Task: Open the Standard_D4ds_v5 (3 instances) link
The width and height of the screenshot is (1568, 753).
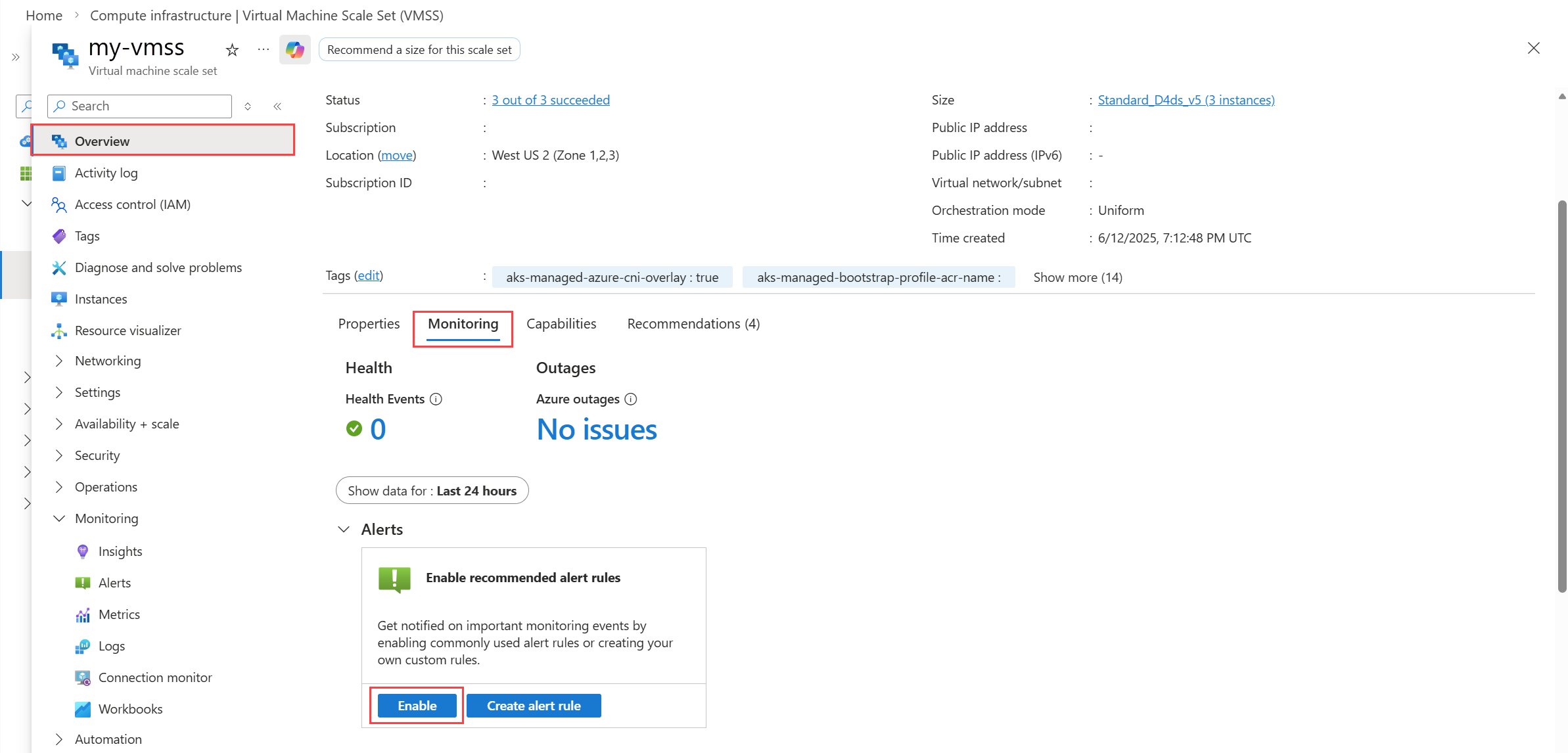Action: click(1186, 100)
